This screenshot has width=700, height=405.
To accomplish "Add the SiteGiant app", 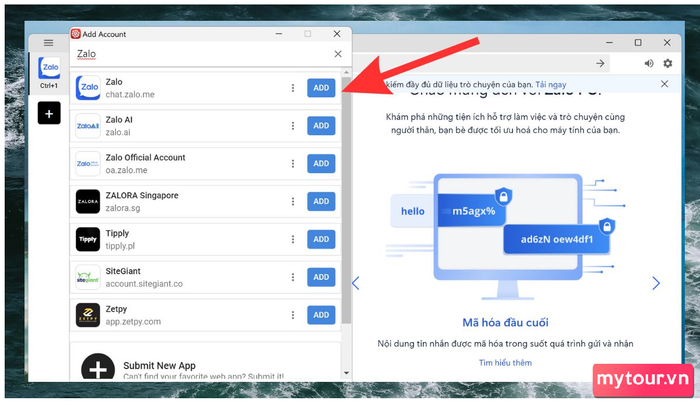I will pos(321,277).
